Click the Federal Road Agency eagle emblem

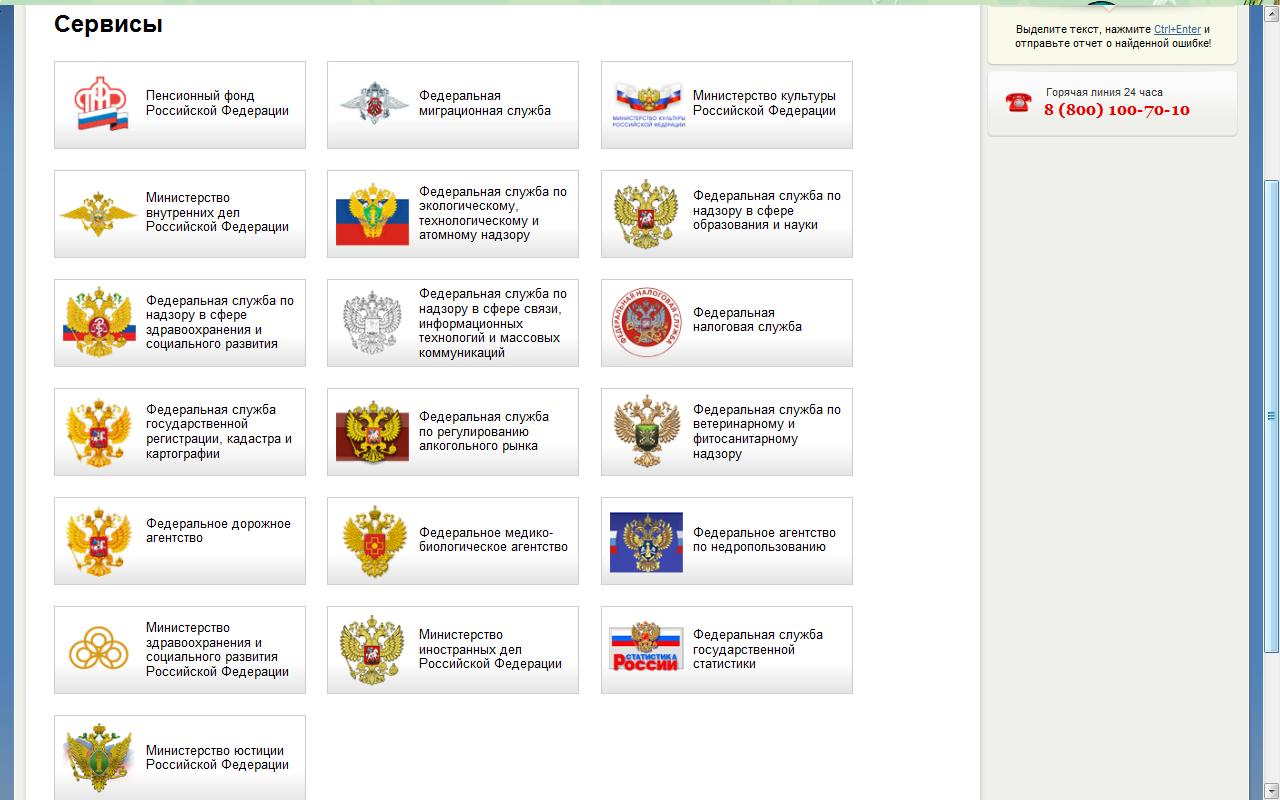(98, 541)
